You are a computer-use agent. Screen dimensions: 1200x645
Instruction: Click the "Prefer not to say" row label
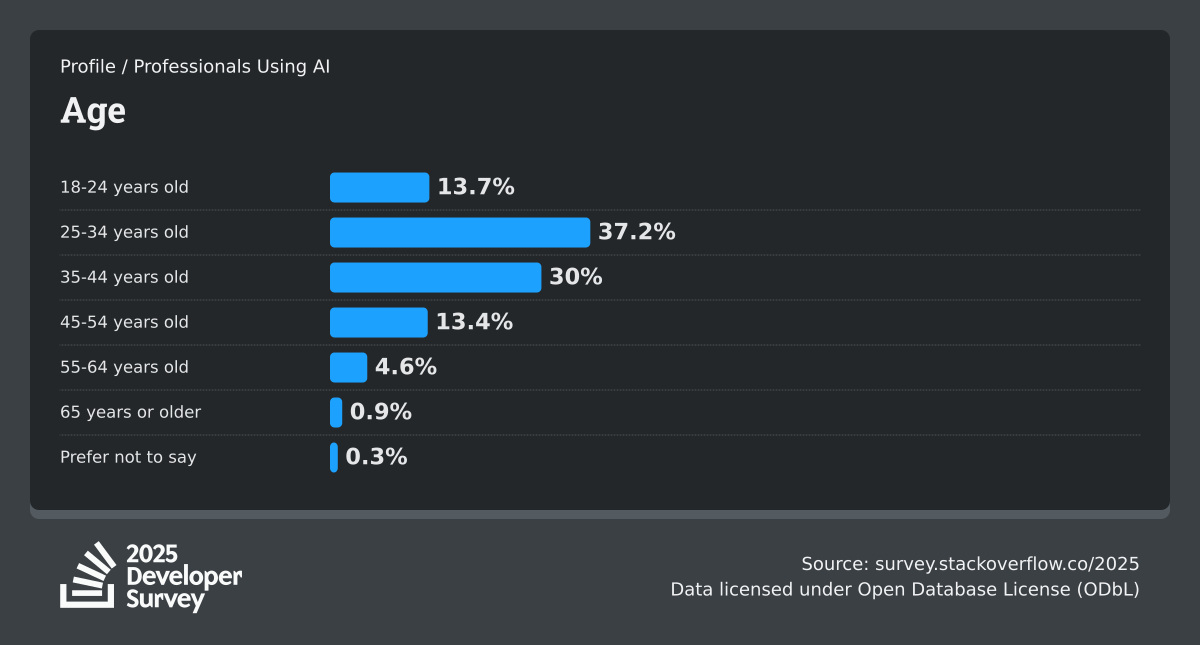128,457
